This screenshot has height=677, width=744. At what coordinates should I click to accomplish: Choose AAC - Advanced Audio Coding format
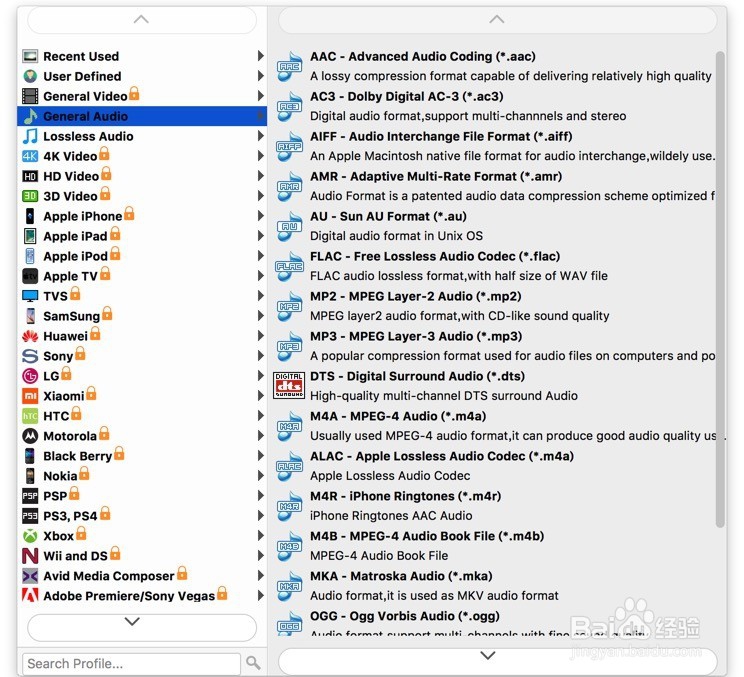pos(495,66)
